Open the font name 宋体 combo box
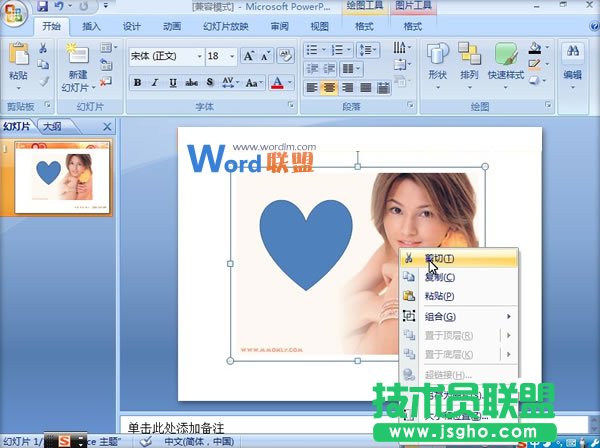This screenshot has height=448, width=600. [166, 57]
